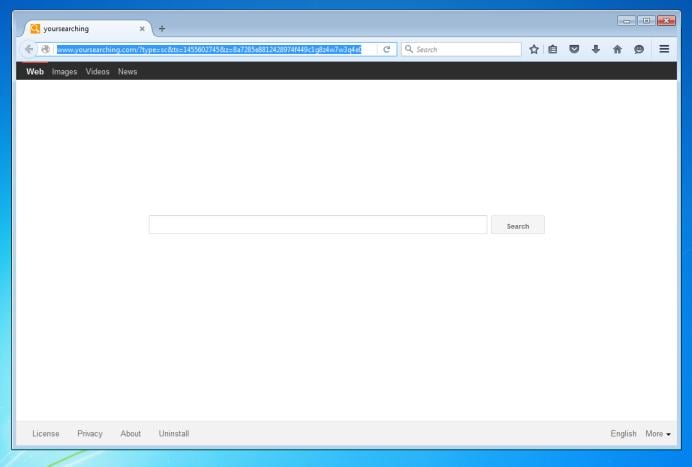Reload the page with the refresh icon

click(387, 49)
